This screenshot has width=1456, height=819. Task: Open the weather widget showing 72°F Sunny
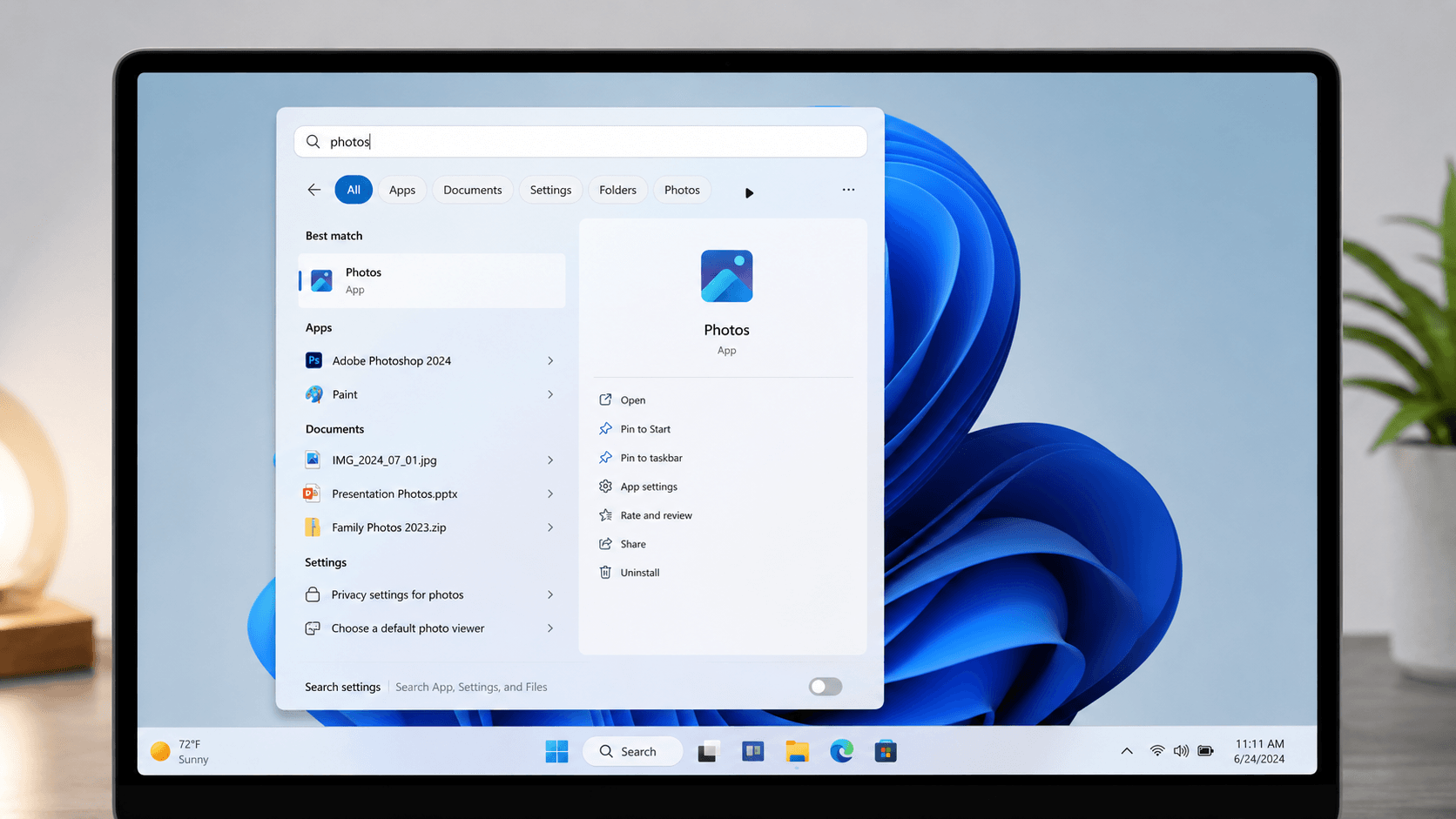click(180, 752)
